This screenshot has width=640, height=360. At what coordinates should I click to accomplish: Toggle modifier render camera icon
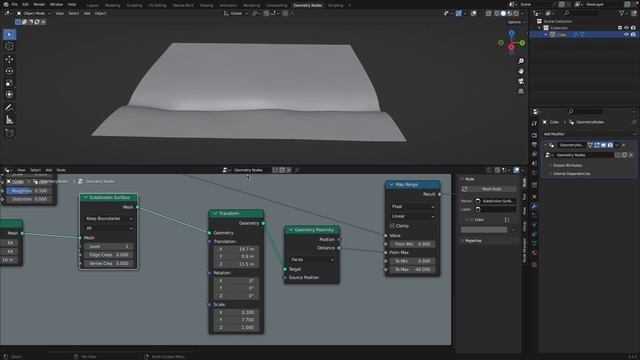(610, 145)
